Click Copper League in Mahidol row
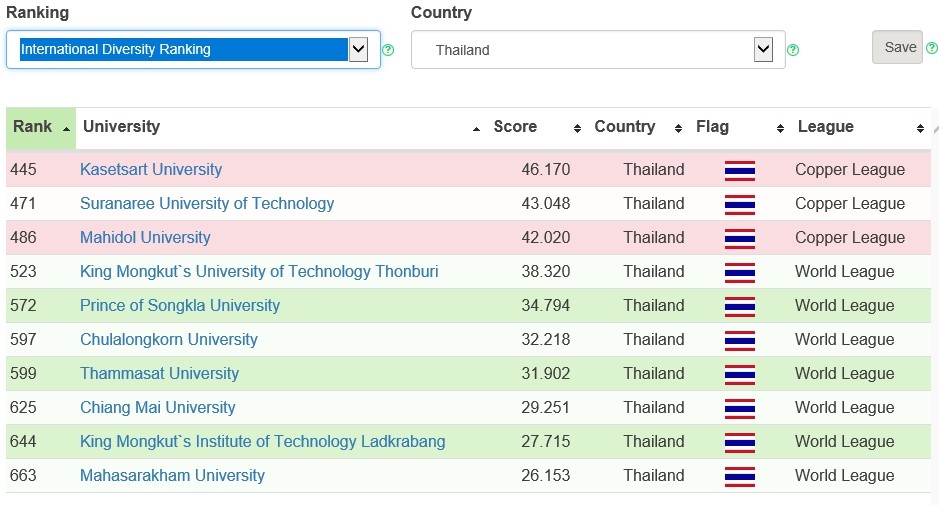Screen dimensions: 939x505 pos(850,238)
